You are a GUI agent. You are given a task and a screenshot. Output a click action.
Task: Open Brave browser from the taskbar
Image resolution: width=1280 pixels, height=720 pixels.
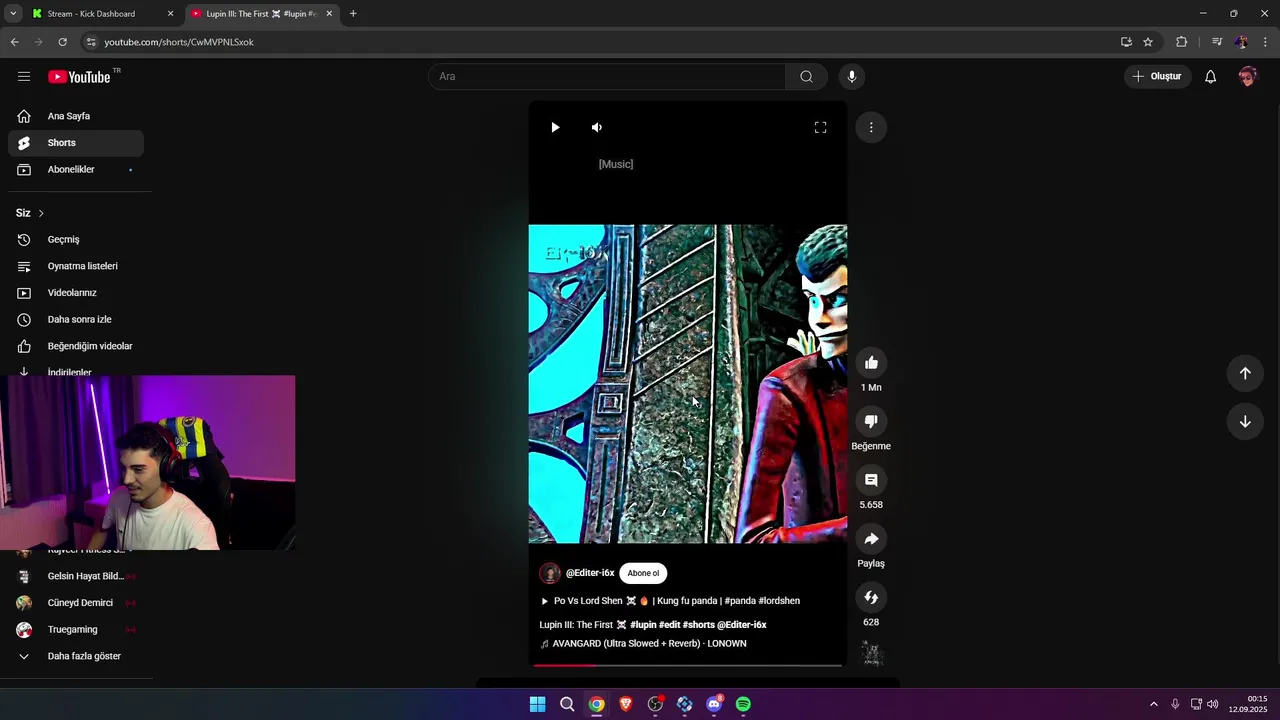click(626, 704)
